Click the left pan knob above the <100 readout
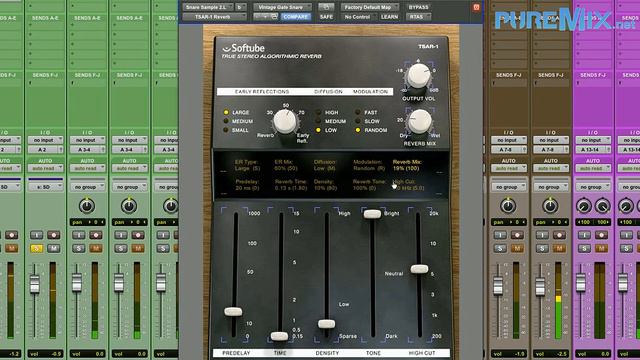This screenshot has width=640, height=360. coord(584,206)
